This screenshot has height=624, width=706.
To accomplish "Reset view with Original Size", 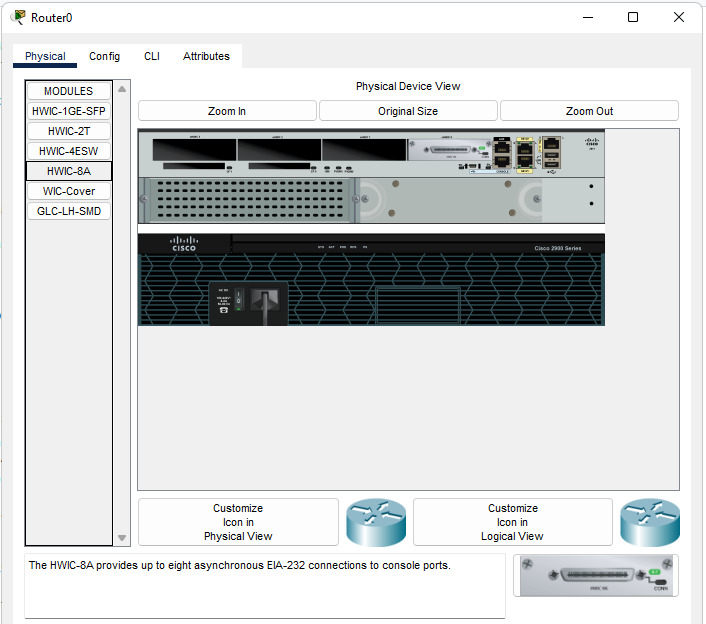I will [x=408, y=111].
